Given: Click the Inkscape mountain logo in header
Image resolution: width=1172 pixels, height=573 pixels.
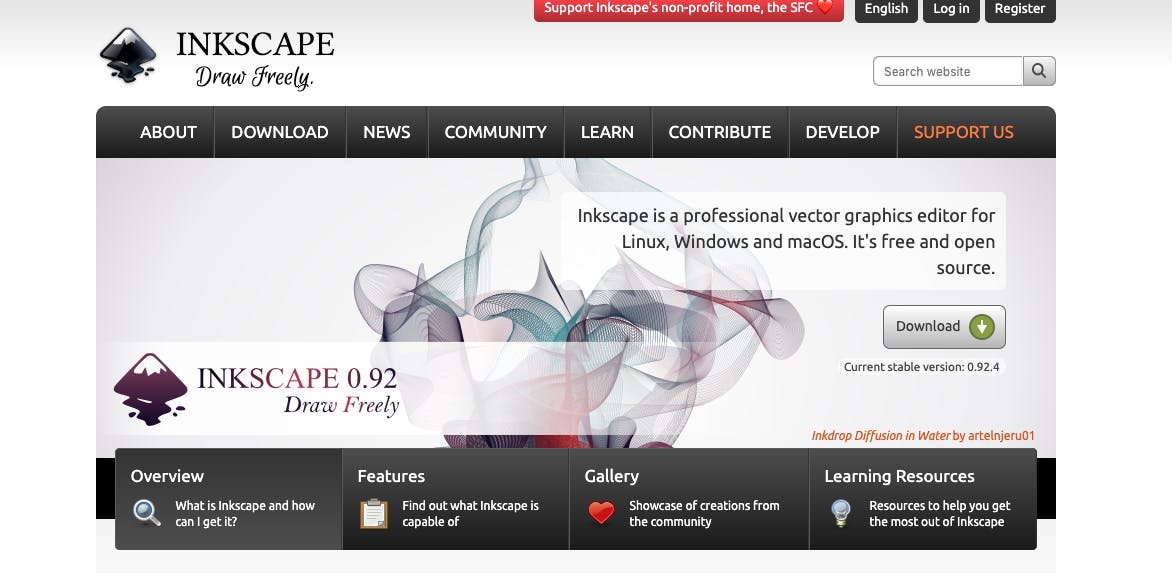Looking at the screenshot, I should tap(129, 55).
